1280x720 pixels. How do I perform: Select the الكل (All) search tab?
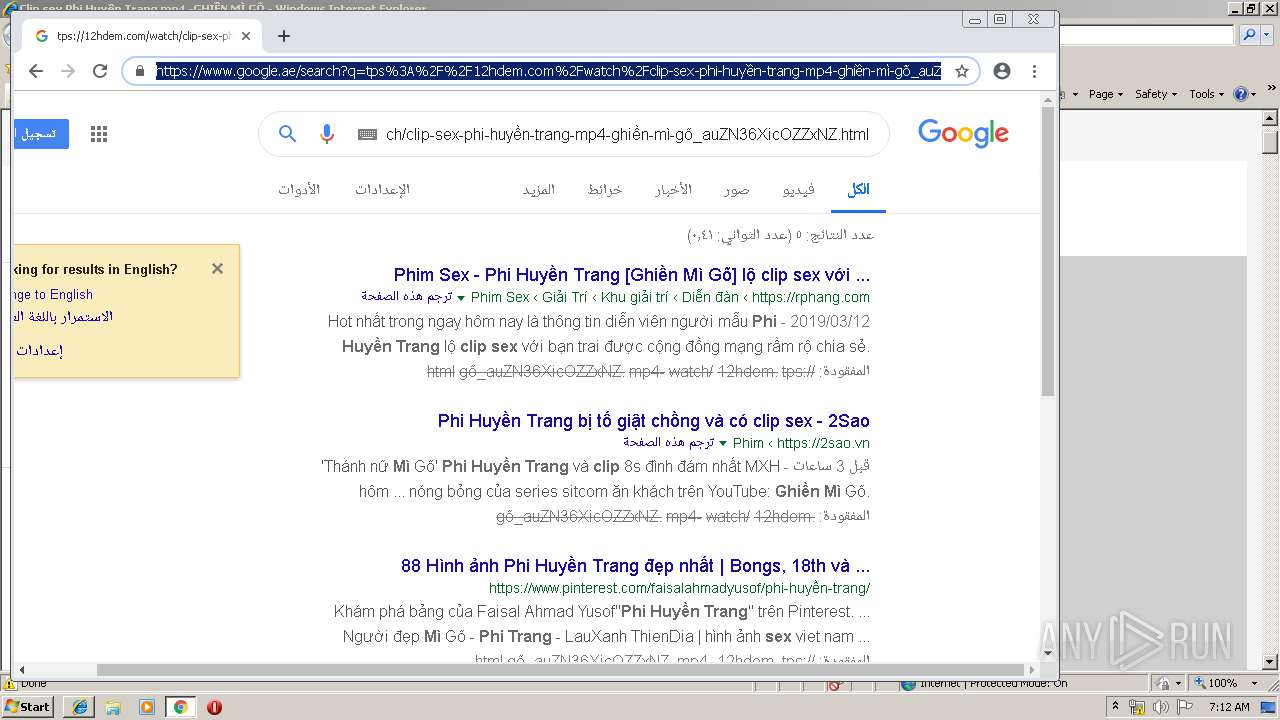(858, 189)
